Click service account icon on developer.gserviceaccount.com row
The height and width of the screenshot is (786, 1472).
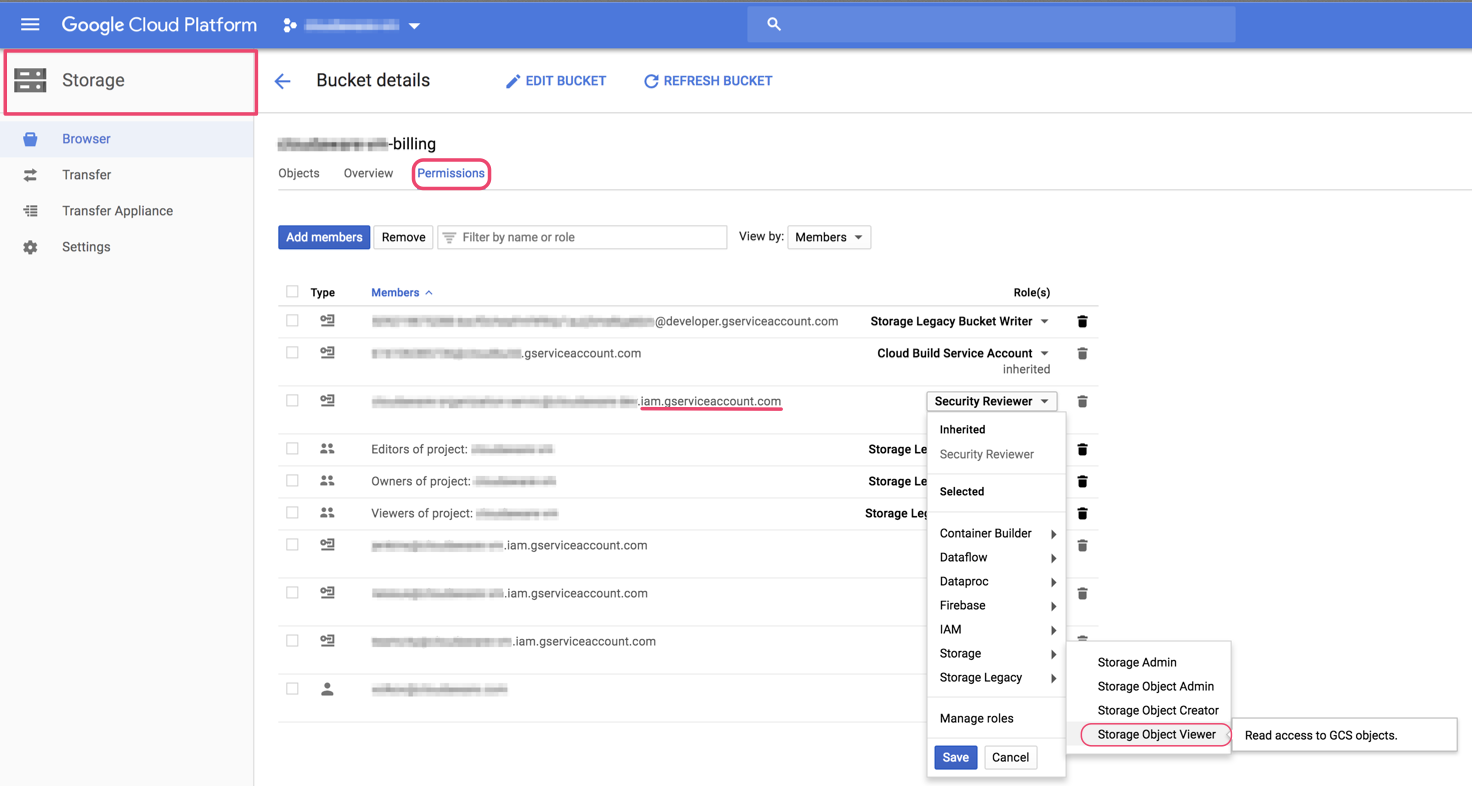(x=327, y=321)
